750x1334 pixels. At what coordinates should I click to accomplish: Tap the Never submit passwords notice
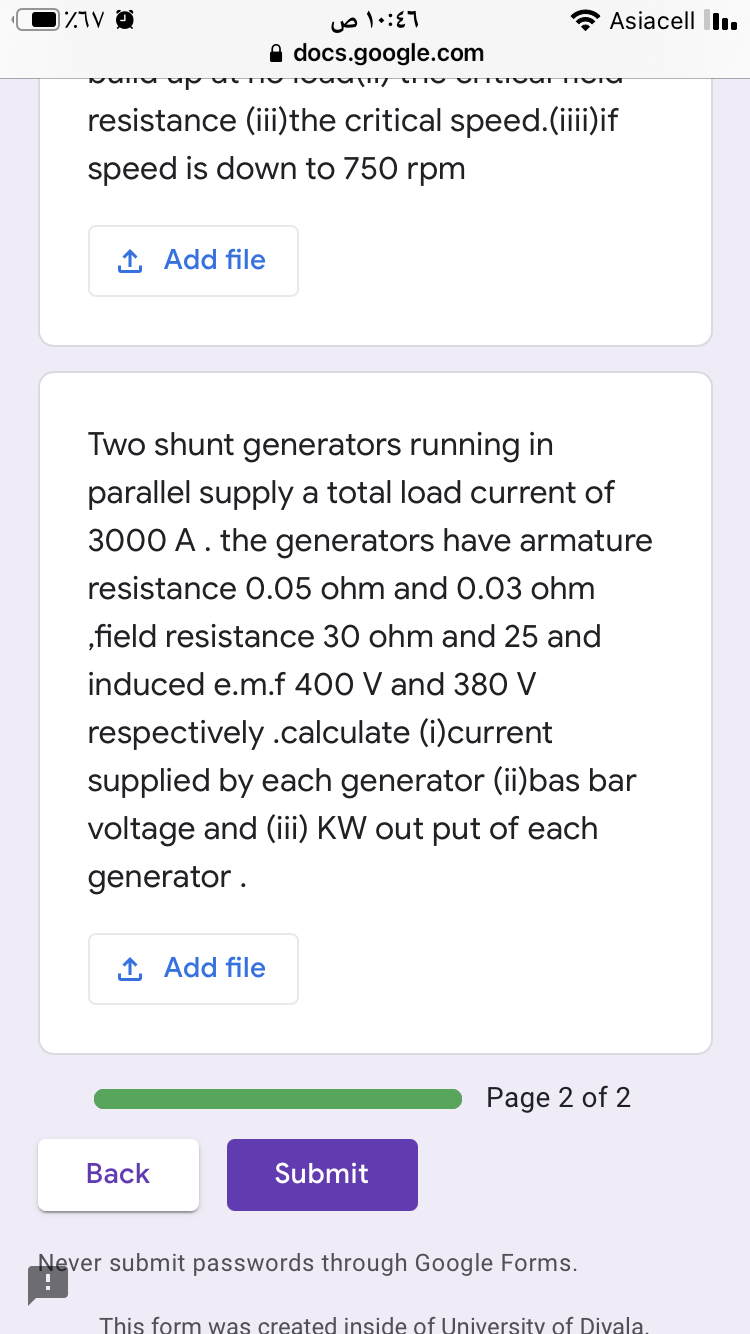click(308, 1263)
